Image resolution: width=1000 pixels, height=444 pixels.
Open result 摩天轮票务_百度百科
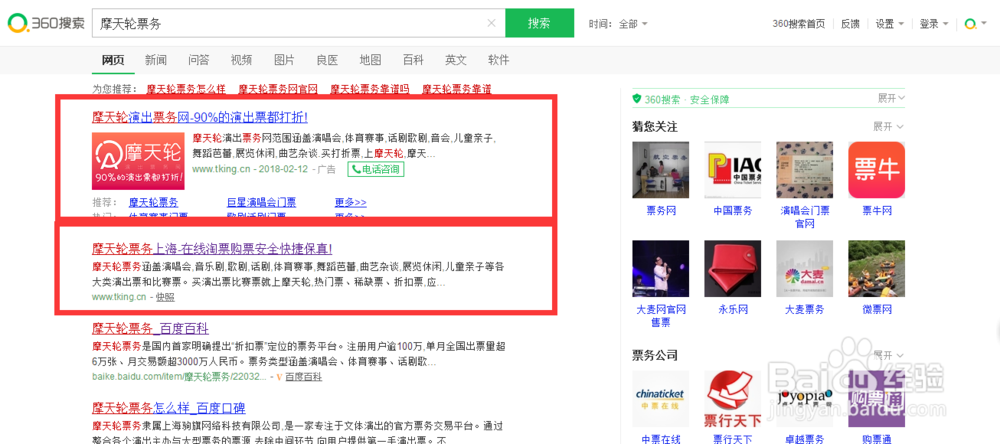tap(151, 329)
